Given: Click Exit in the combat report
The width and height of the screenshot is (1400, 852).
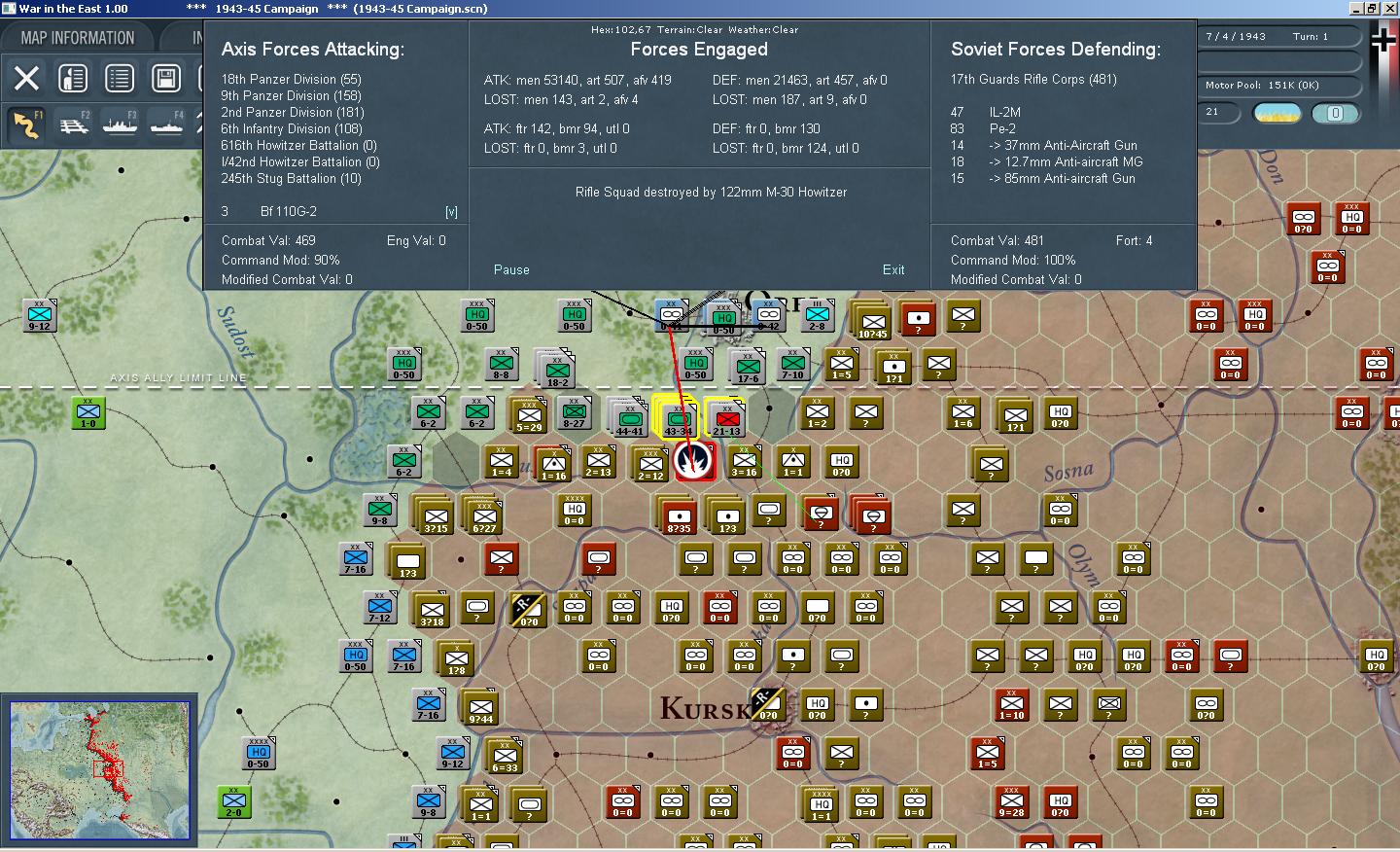Looking at the screenshot, I should point(893,269).
